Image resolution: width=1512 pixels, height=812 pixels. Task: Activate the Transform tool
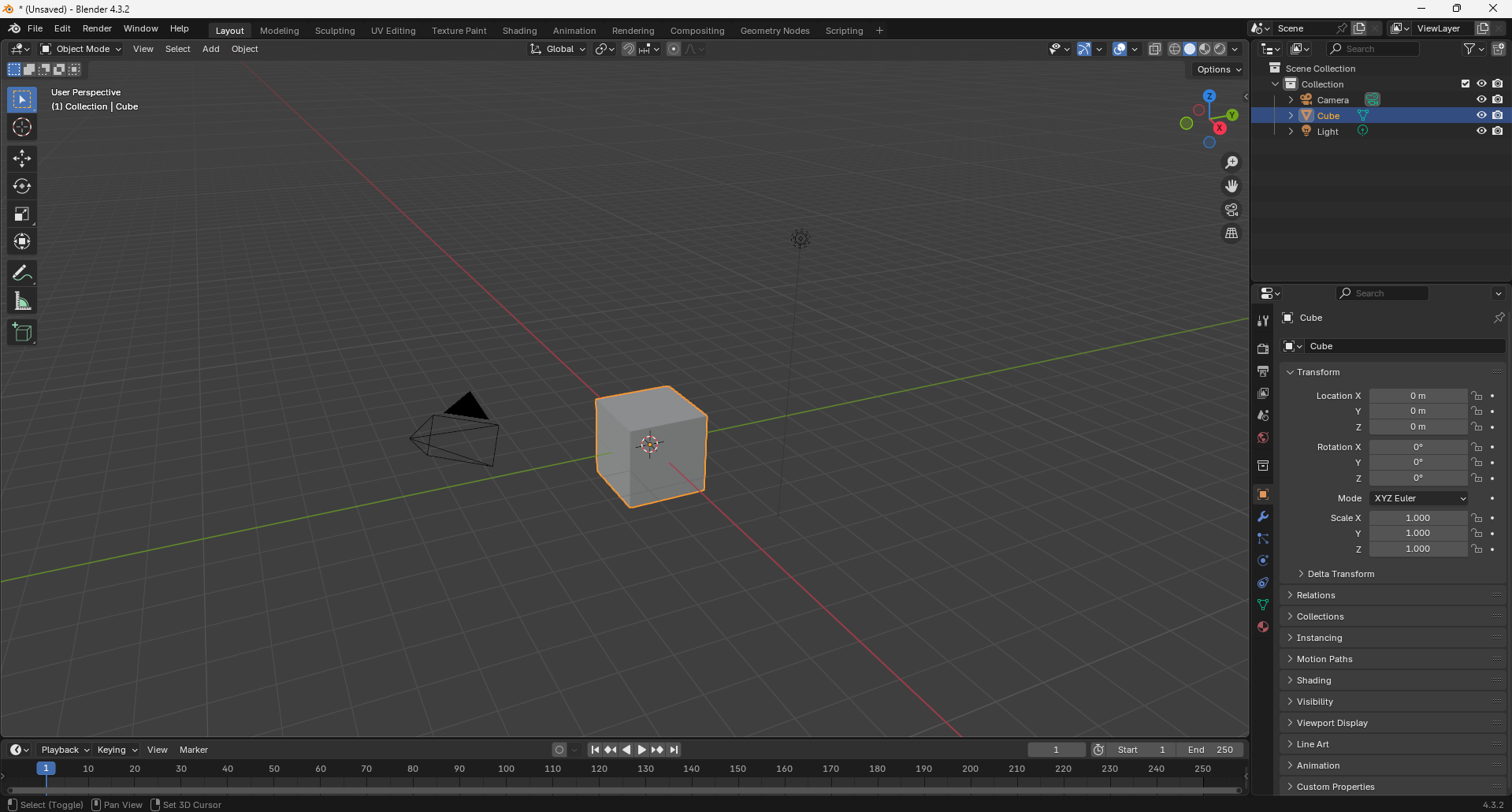(22, 241)
